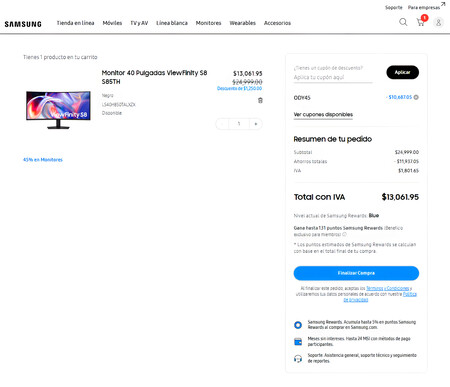Click the headset Soporte icon
This screenshot has width=450, height=387.
click(x=298, y=359)
